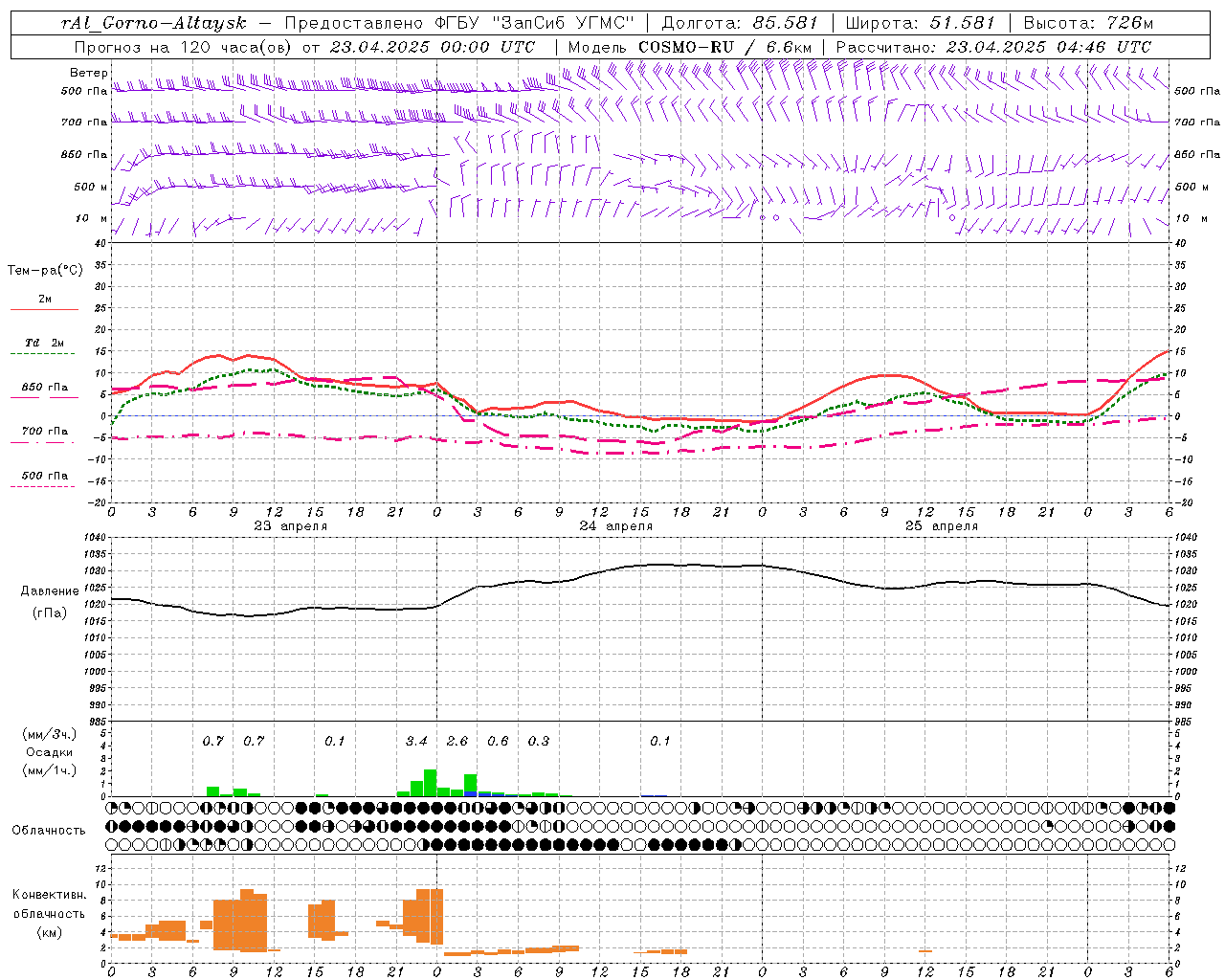Click the Высота: 726м header field
Screen dimensions: 1225x980
point(1088,23)
